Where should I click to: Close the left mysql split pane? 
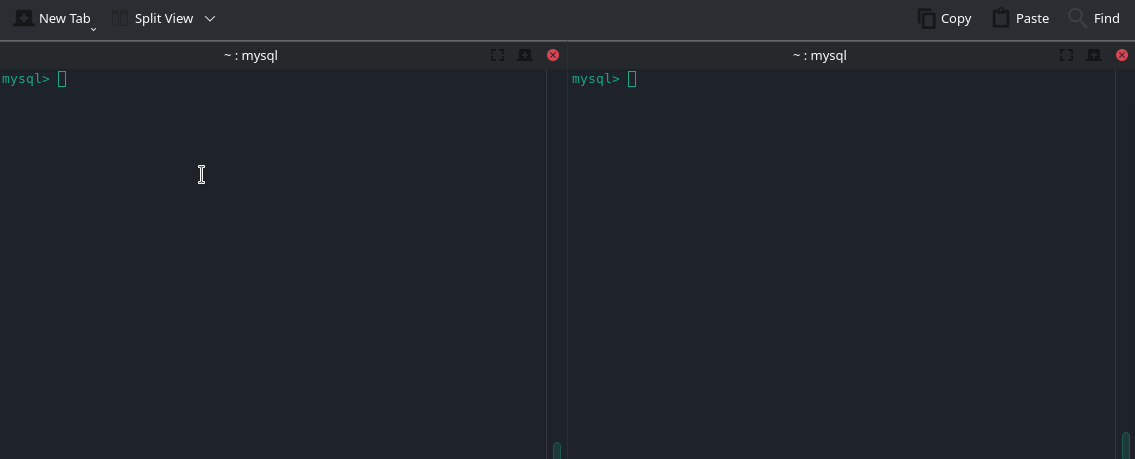(553, 55)
